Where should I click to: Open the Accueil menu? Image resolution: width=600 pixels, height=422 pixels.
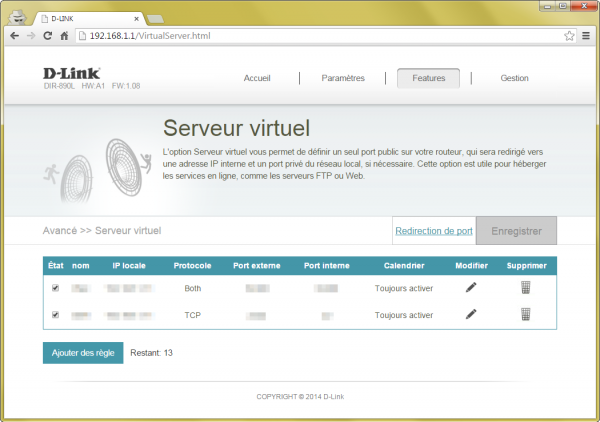point(257,78)
